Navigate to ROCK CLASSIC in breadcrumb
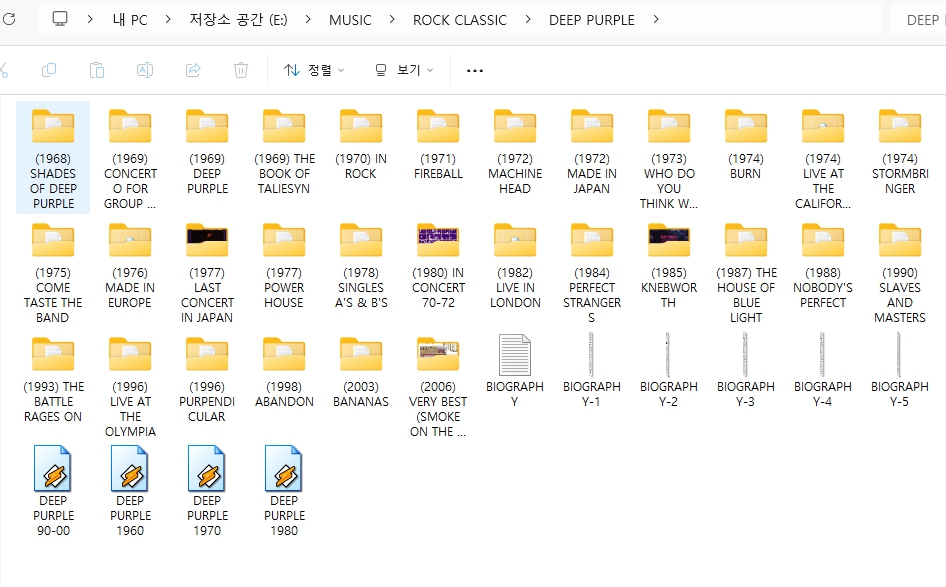946x587 pixels. point(460,19)
